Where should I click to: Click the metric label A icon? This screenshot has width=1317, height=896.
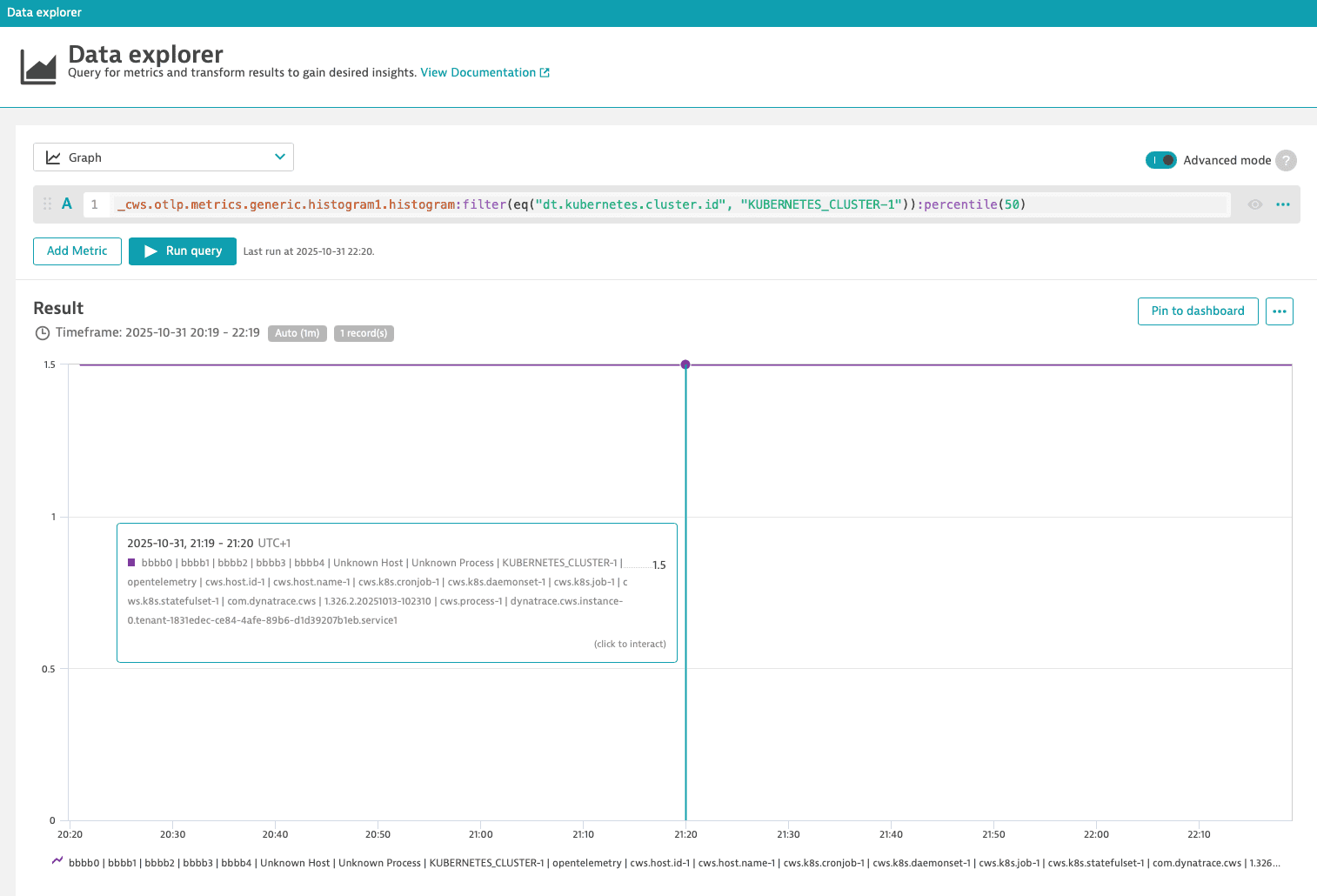point(67,204)
